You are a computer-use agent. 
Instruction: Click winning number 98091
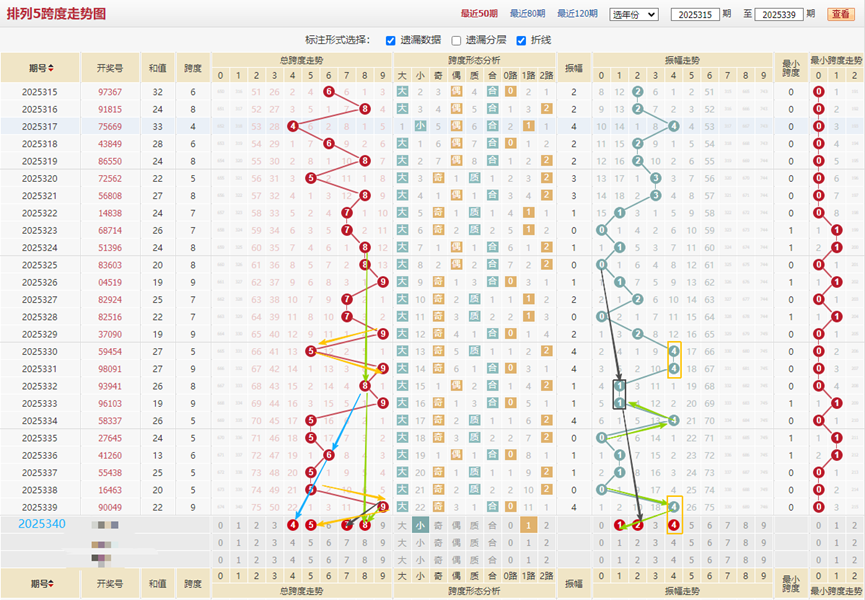(110, 369)
